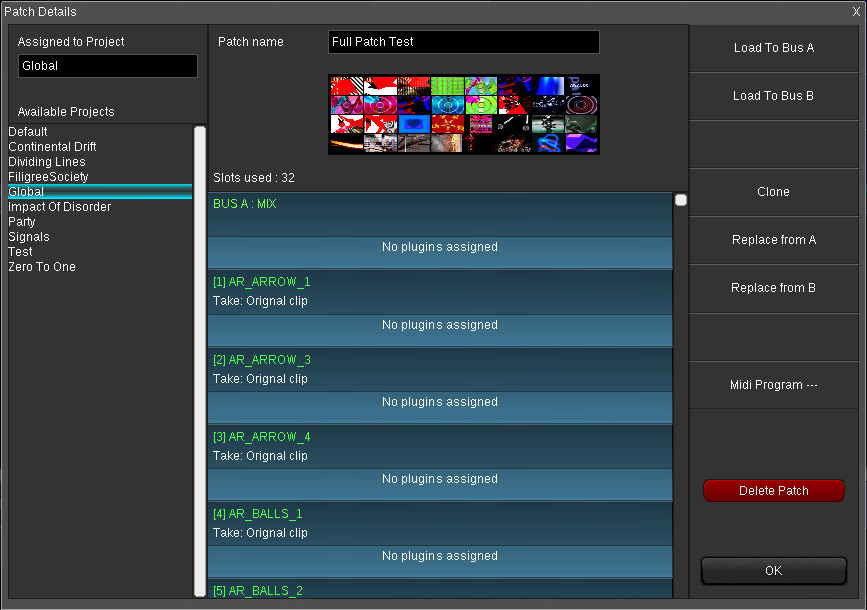Click Replace from B button

point(773,288)
